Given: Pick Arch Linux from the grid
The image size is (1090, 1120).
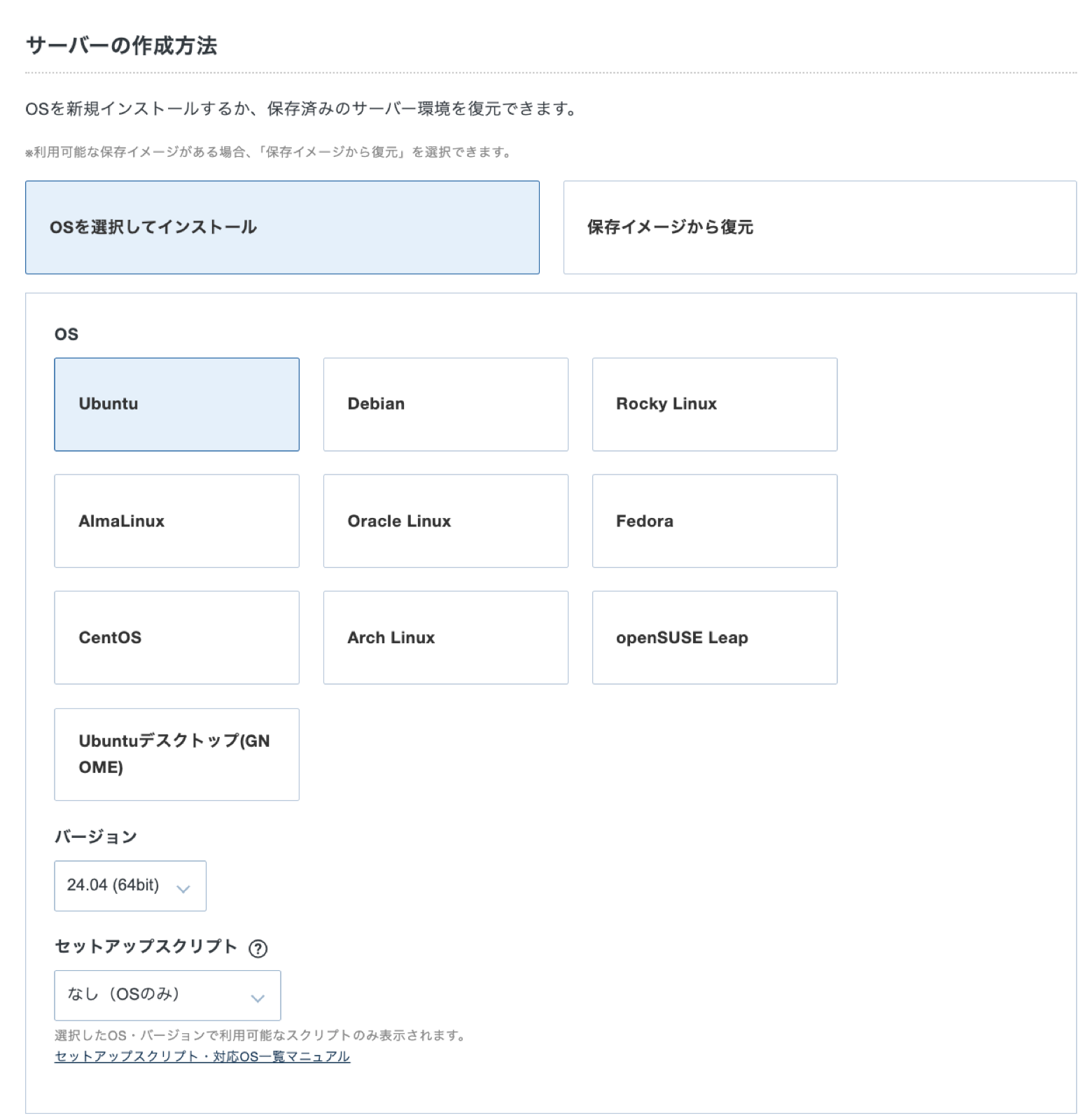Looking at the screenshot, I should (446, 638).
